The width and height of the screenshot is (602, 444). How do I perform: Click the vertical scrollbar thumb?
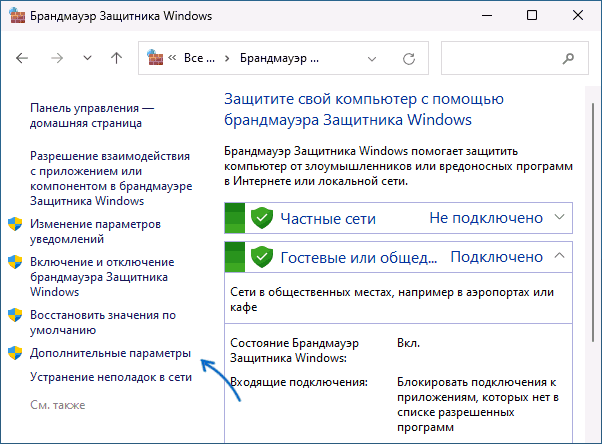pyautogui.click(x=594, y=222)
